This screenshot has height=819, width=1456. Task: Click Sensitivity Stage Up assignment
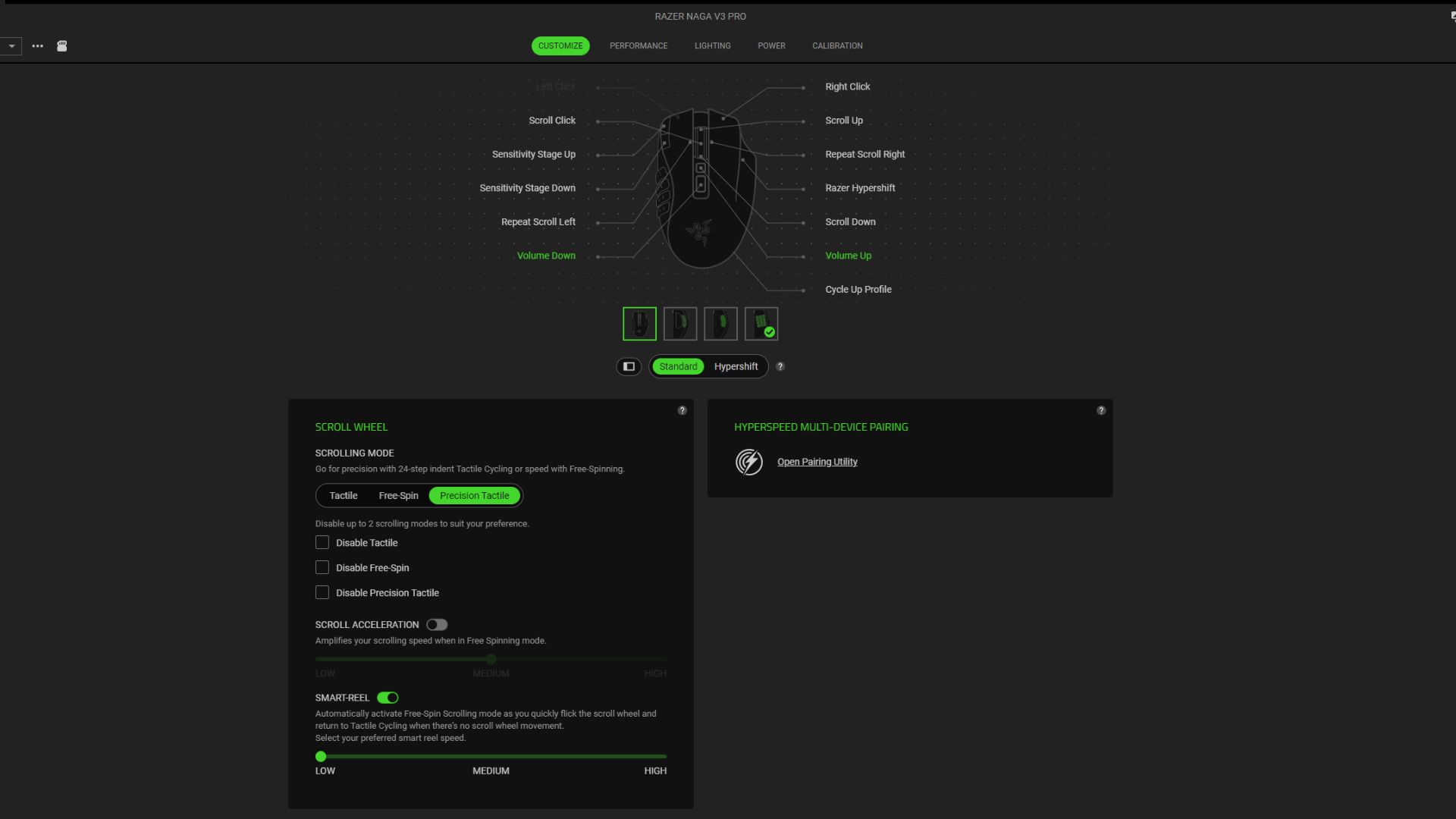click(533, 154)
